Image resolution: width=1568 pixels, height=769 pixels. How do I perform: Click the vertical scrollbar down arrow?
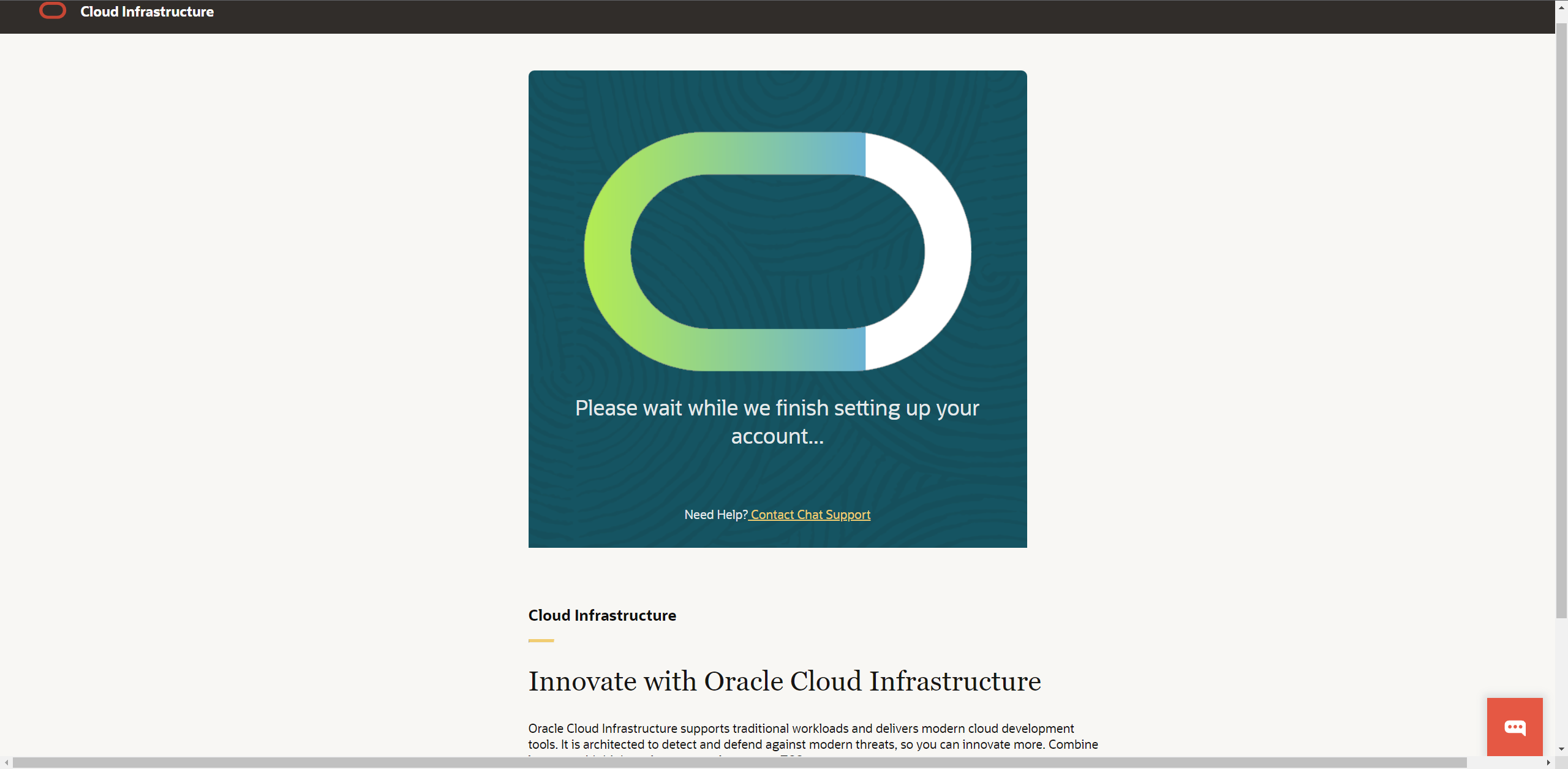pyautogui.click(x=1561, y=749)
